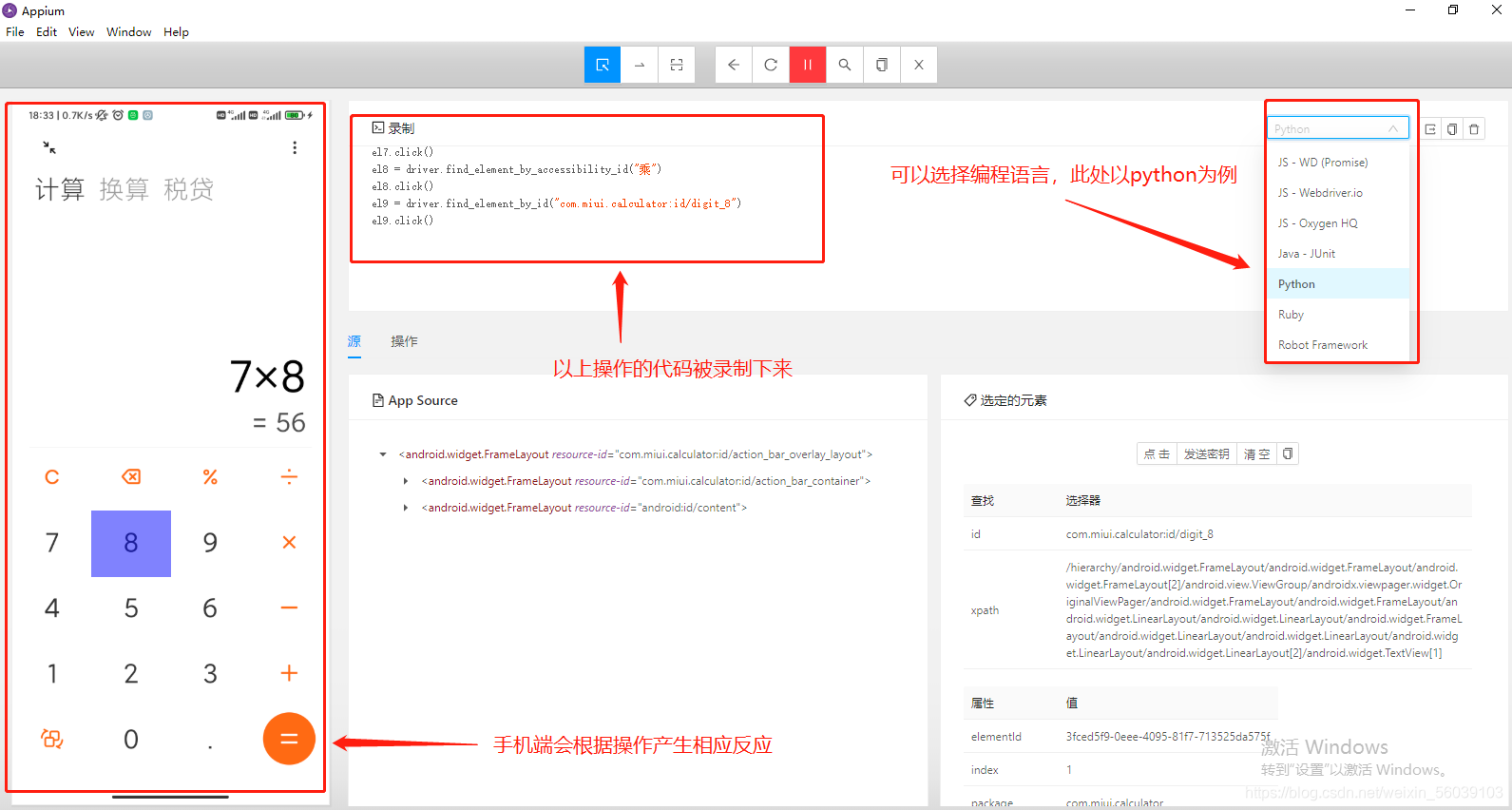Tap the percent key on calculator
Image resolution: width=1512 pixels, height=810 pixels.
click(210, 476)
